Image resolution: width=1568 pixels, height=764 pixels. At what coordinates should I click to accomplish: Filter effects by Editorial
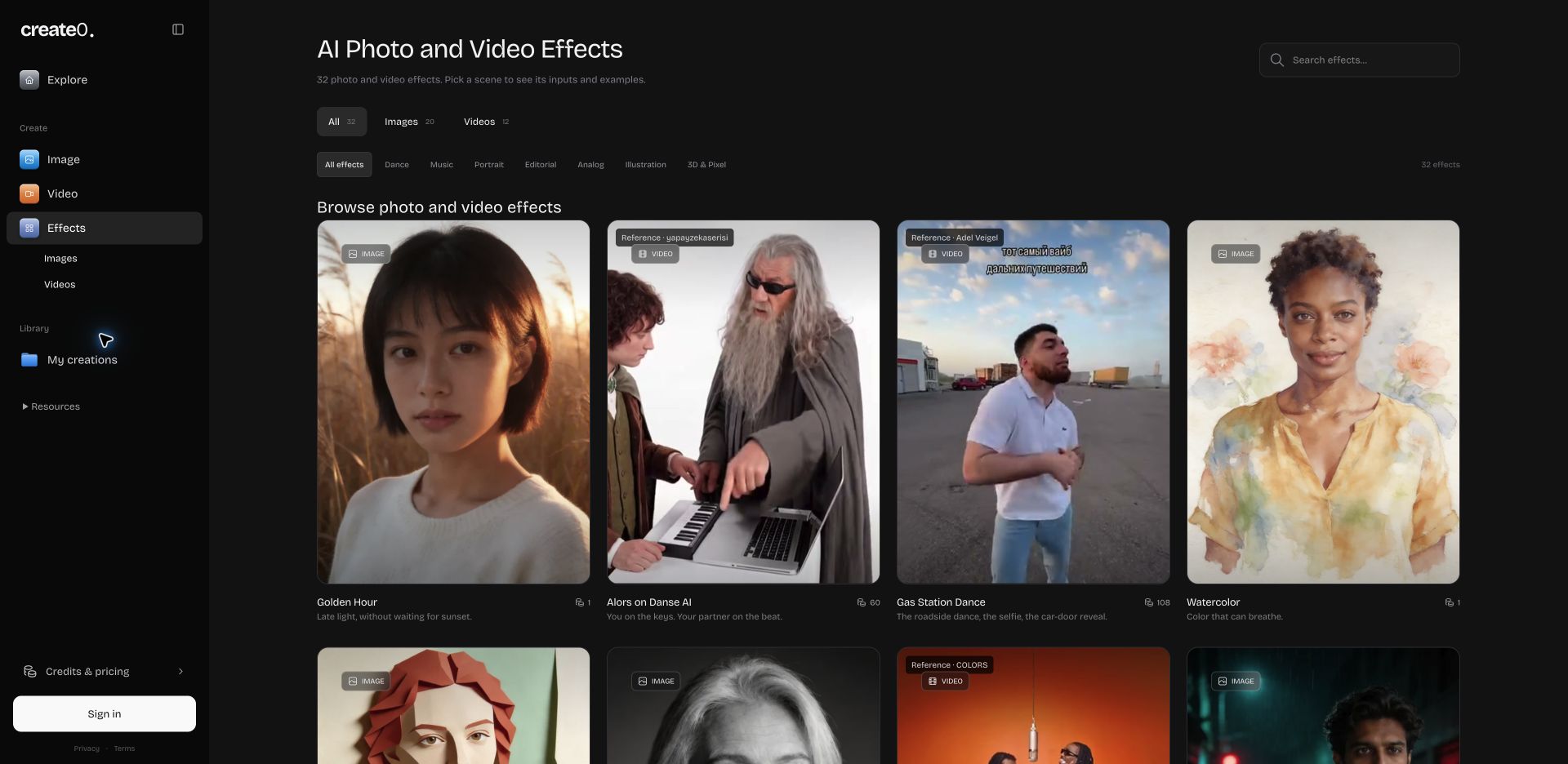click(x=541, y=165)
